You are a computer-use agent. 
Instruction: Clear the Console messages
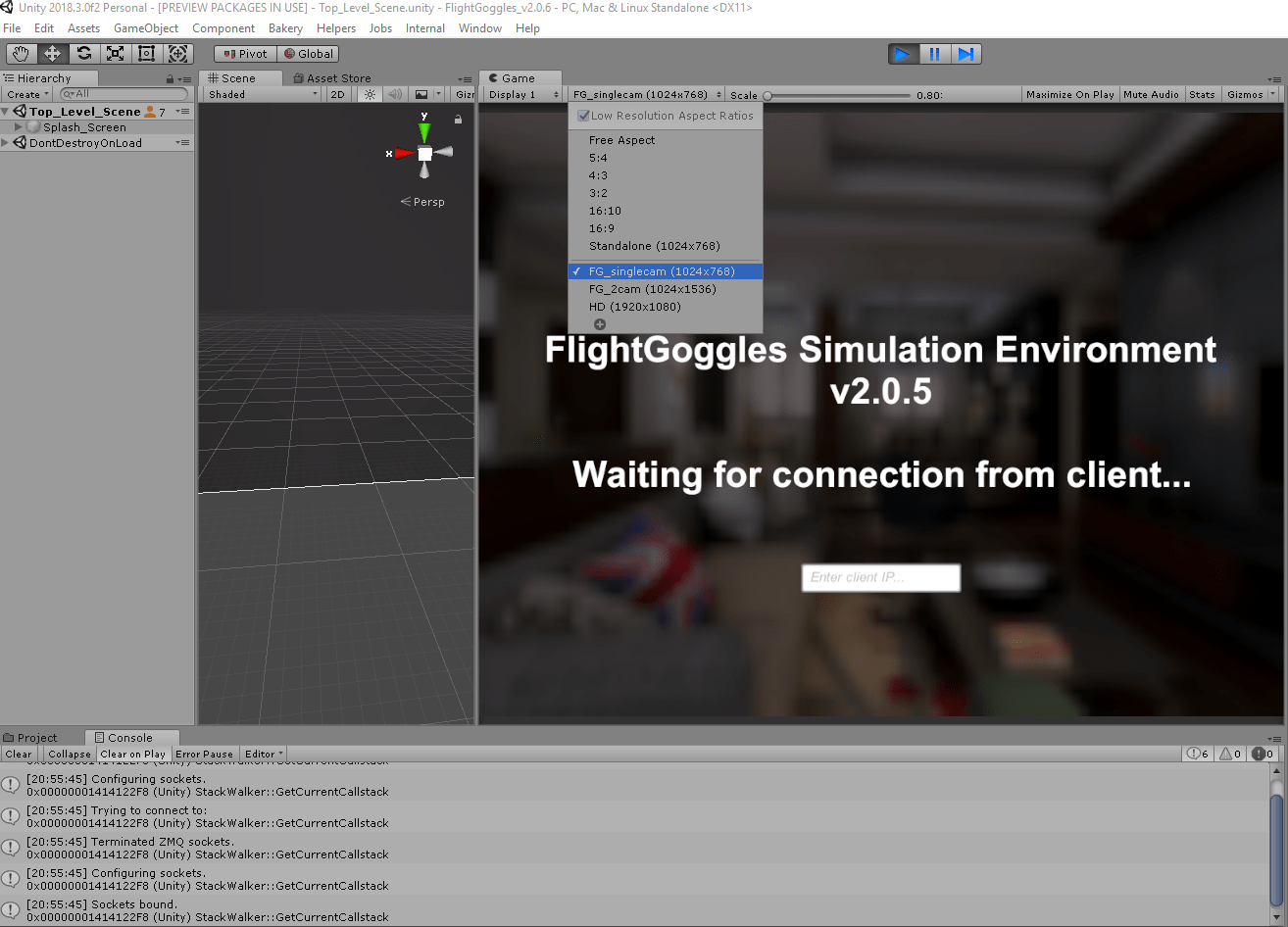pyautogui.click(x=19, y=754)
